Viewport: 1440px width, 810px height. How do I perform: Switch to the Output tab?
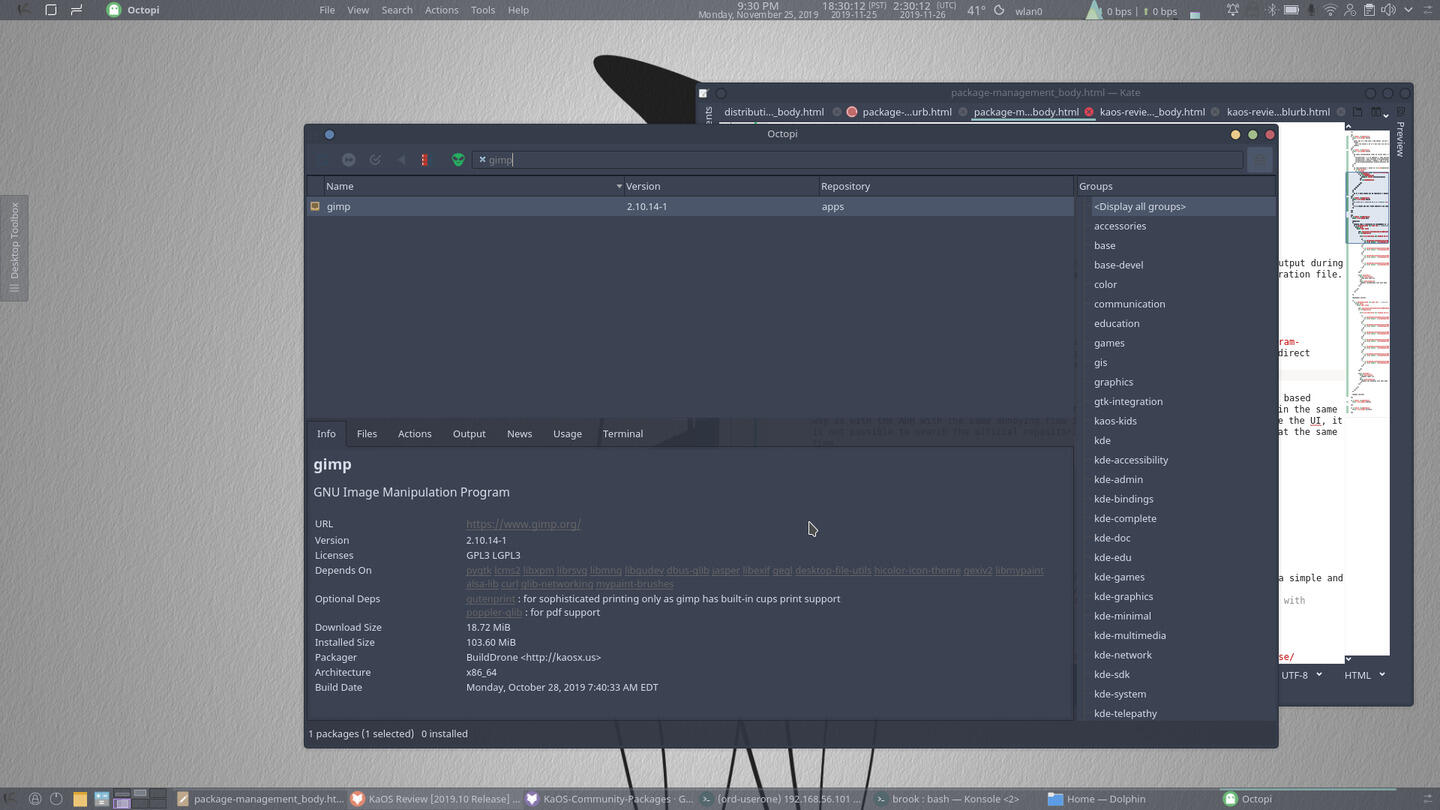469,434
